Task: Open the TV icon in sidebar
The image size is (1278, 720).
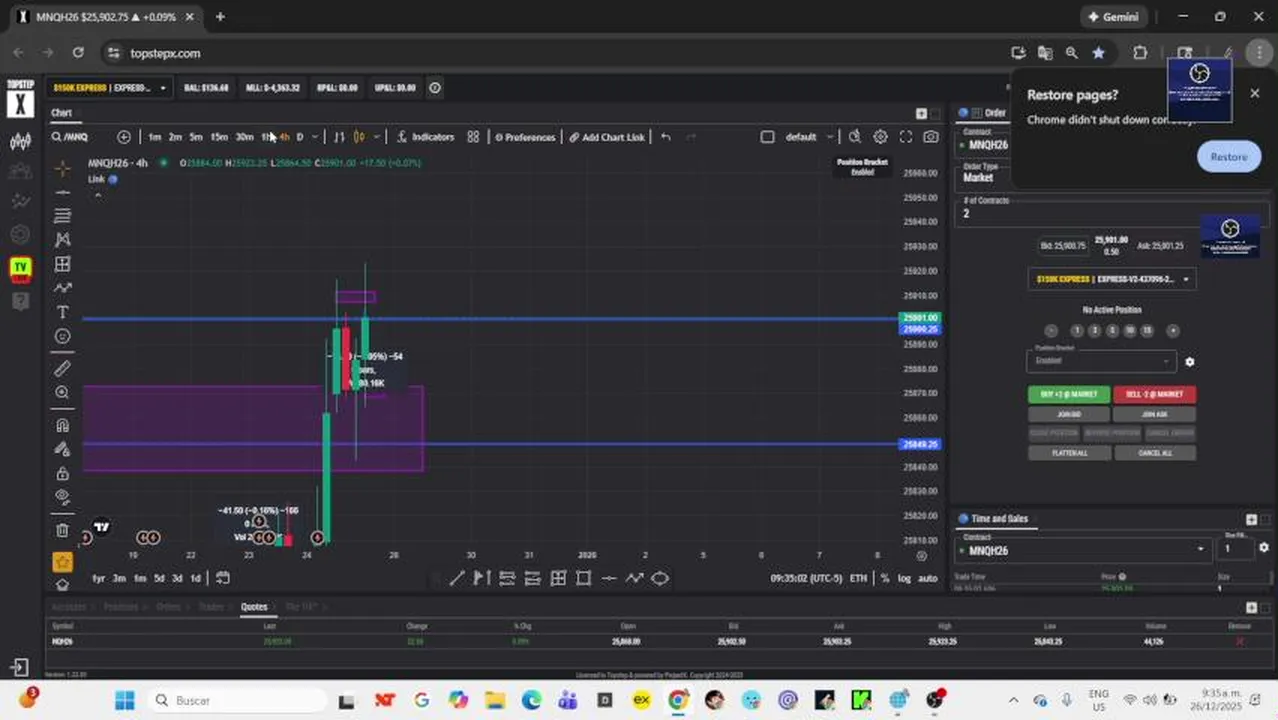Action: pyautogui.click(x=20, y=267)
